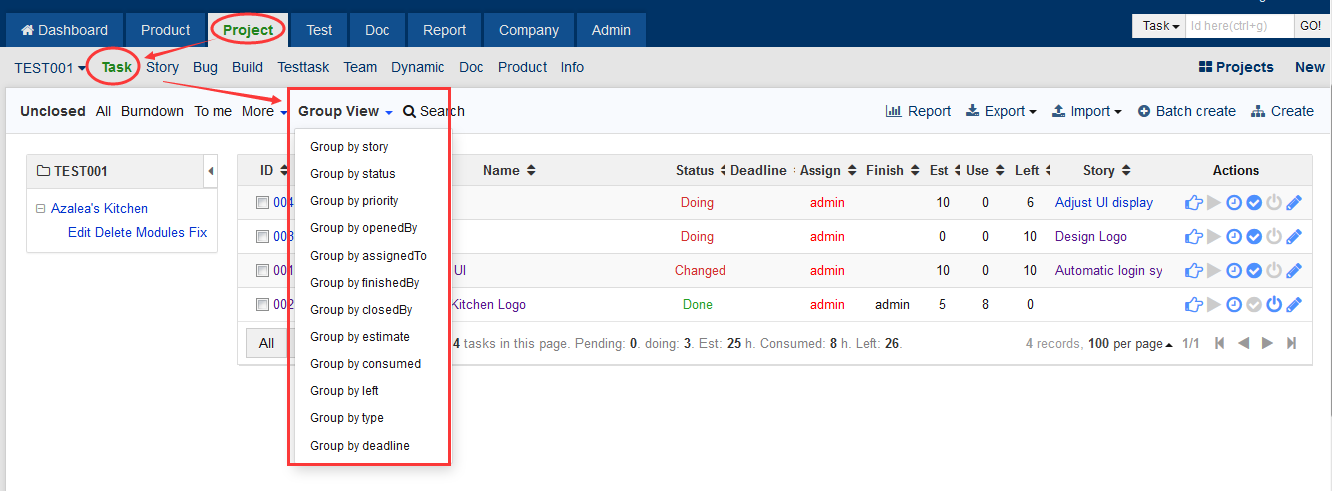Tick the checkbox for task 004

pos(262,203)
